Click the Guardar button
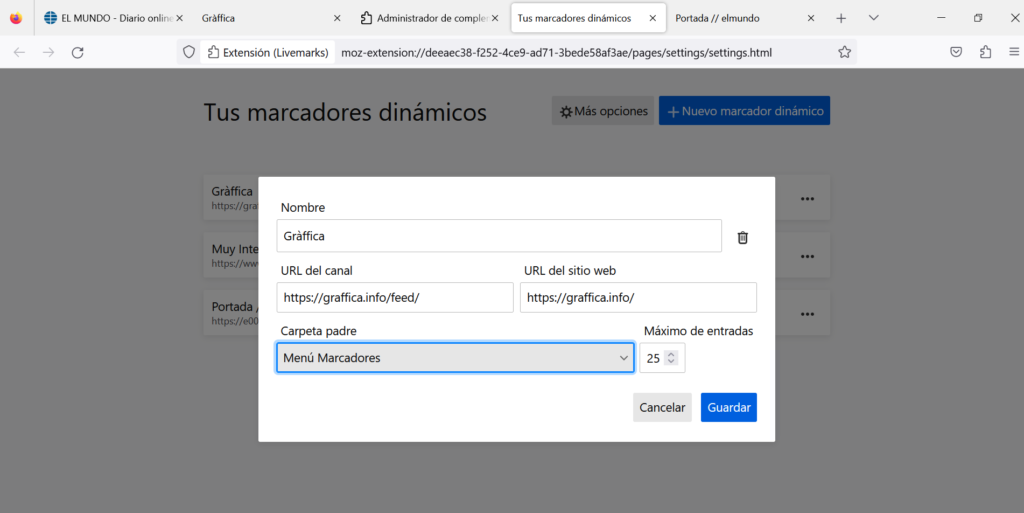This screenshot has width=1024, height=513. pyautogui.click(x=729, y=407)
